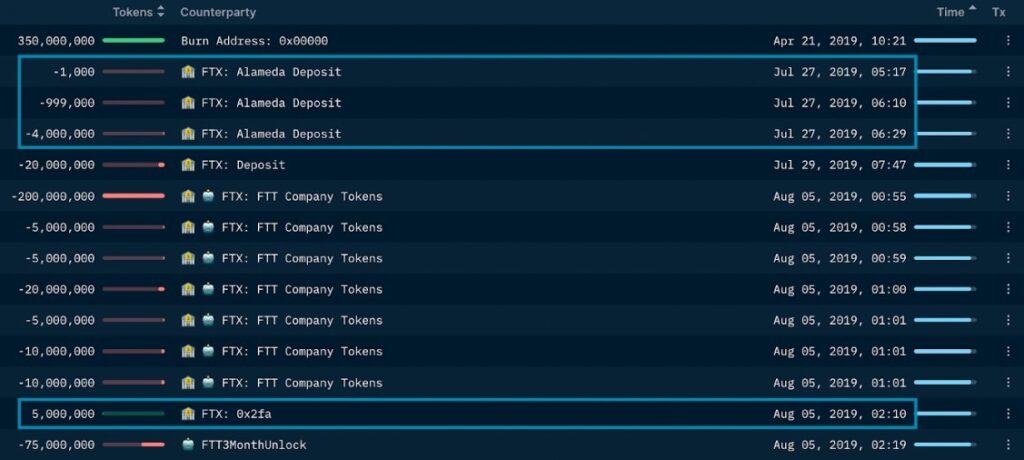Click exchange icon beside FTX: Deposit

click(188, 165)
